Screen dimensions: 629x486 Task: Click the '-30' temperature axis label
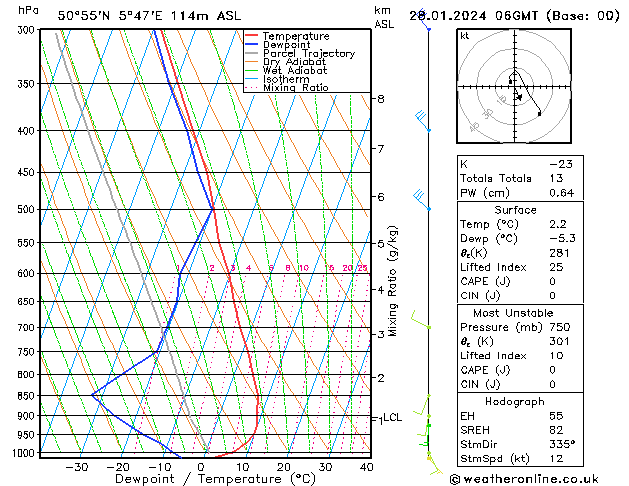pyautogui.click(x=77, y=467)
